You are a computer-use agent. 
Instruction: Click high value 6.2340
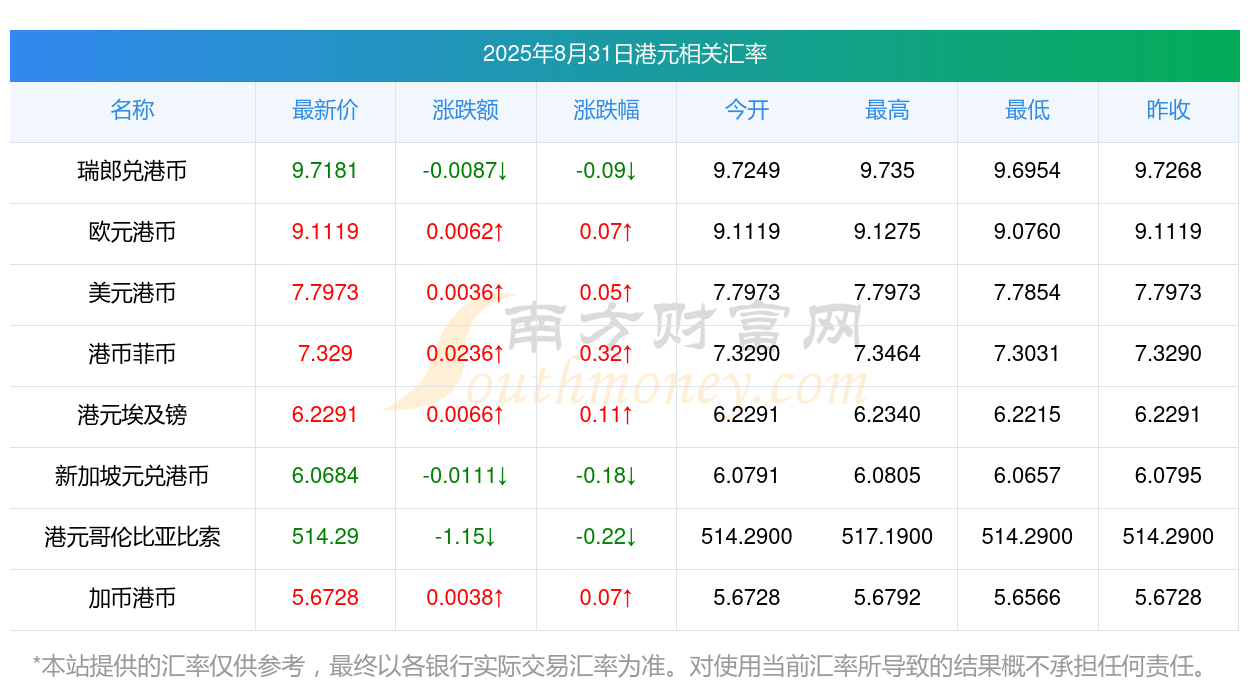click(x=887, y=415)
